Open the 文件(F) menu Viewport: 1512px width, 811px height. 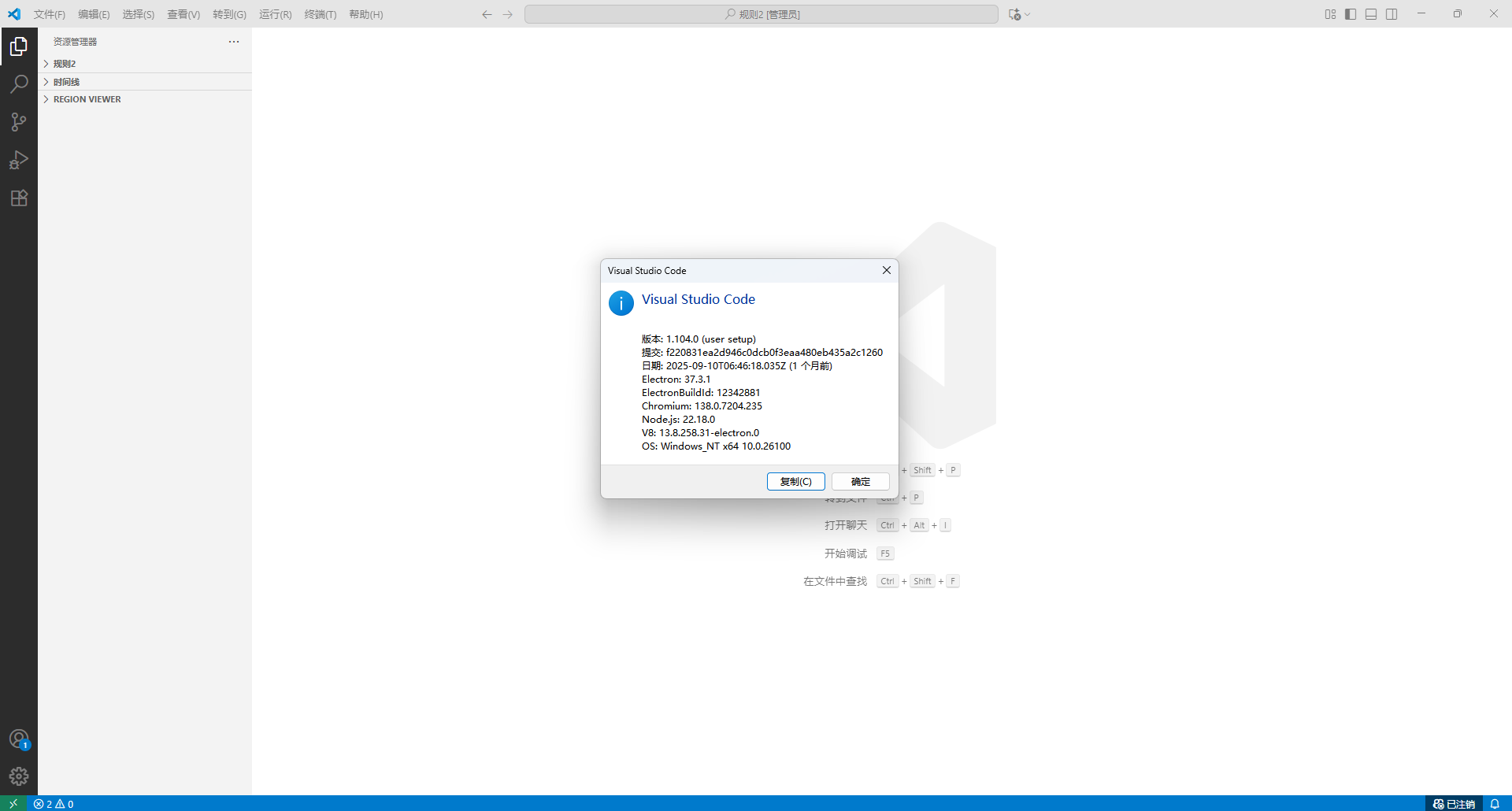[49, 14]
